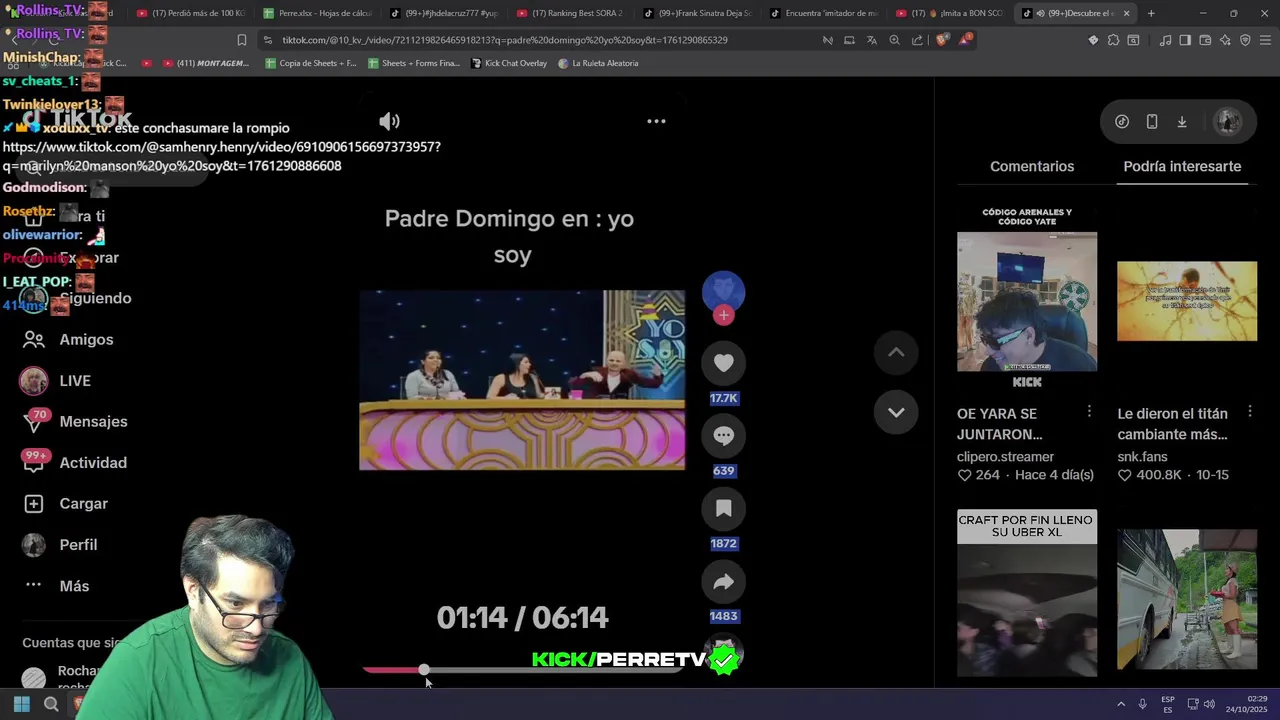Expand the system tray hidden icons chevron
Screen dimensions: 1280x720
pyautogui.click(x=1120, y=704)
